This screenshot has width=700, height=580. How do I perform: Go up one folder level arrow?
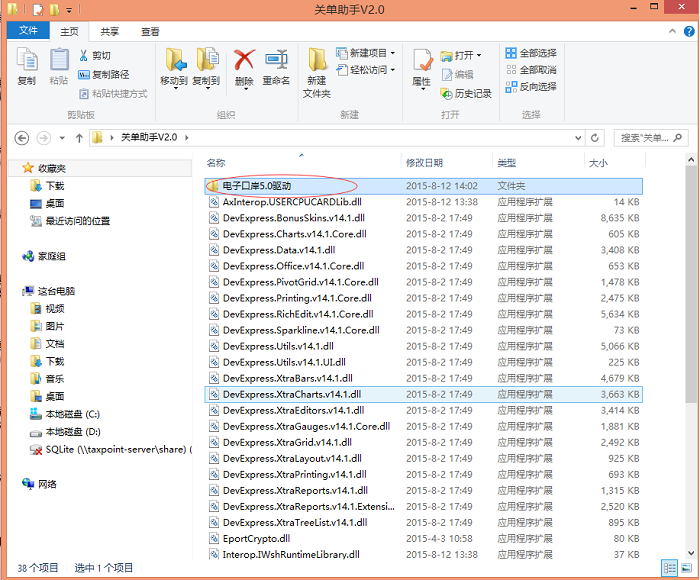click(x=79, y=138)
